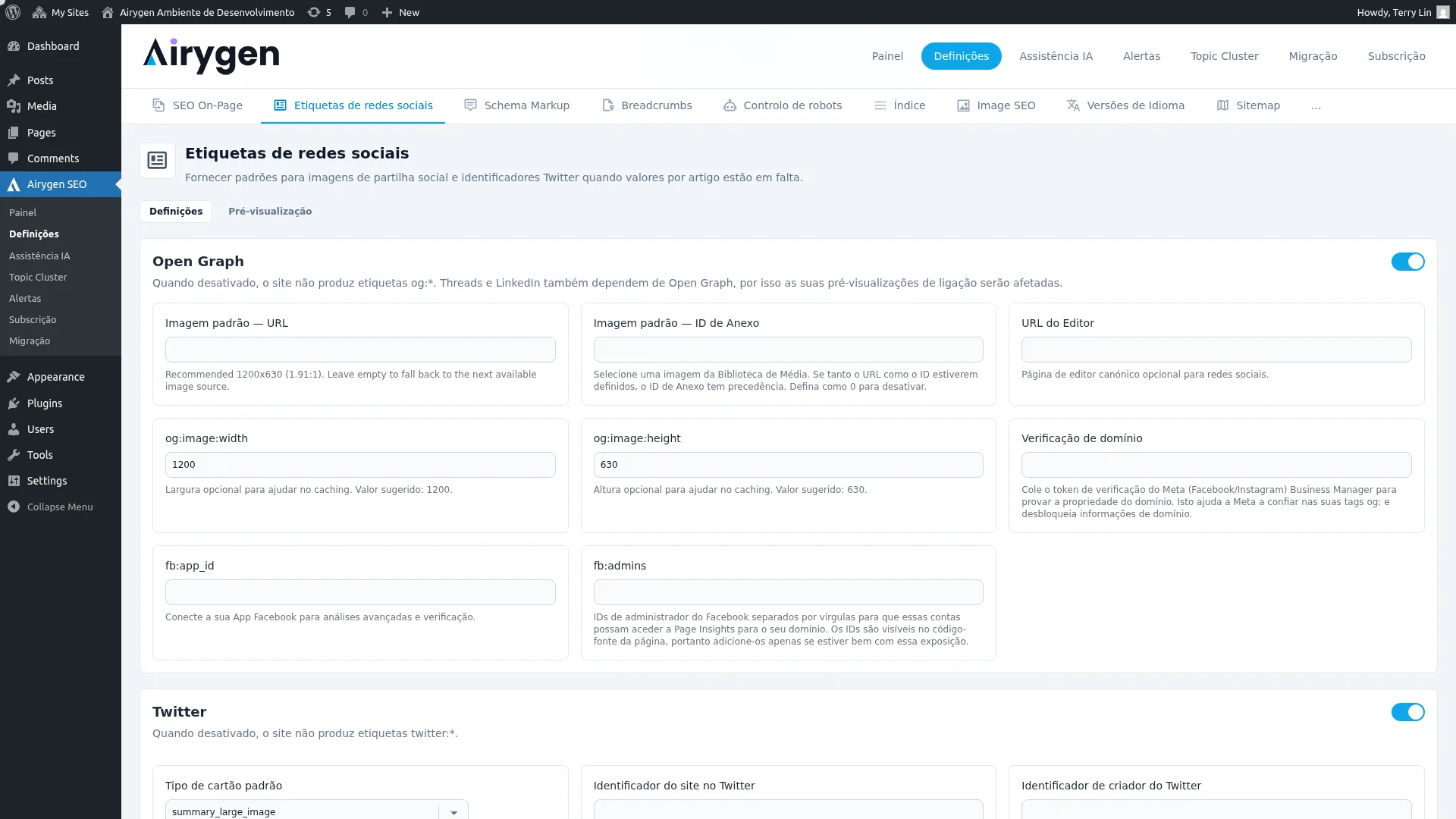Click the Dashboard gauge icon

(x=14, y=46)
